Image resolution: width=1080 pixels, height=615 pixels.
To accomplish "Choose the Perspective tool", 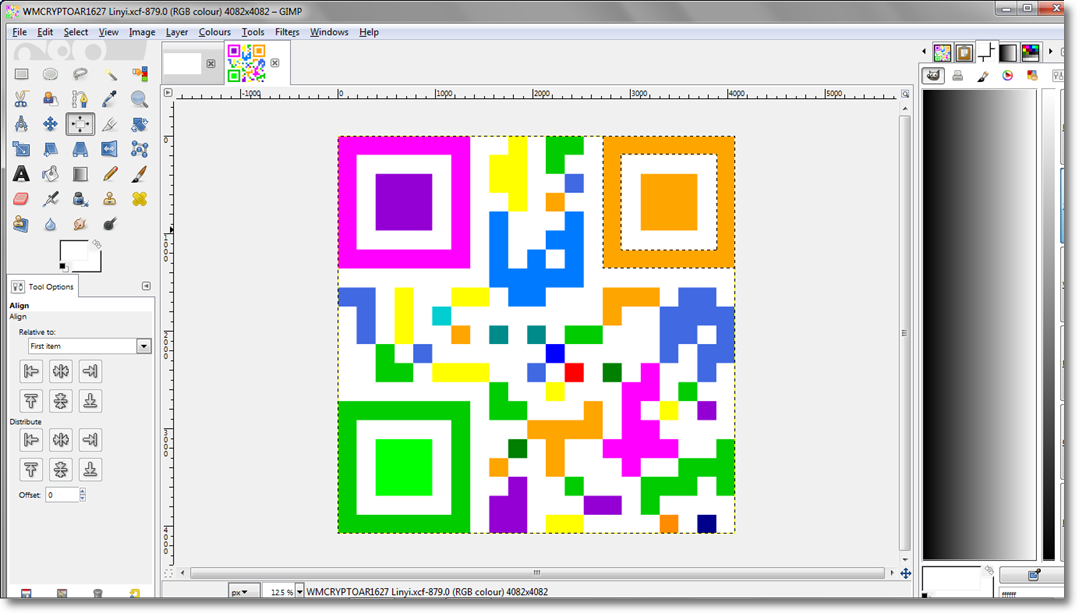I will [x=80, y=149].
